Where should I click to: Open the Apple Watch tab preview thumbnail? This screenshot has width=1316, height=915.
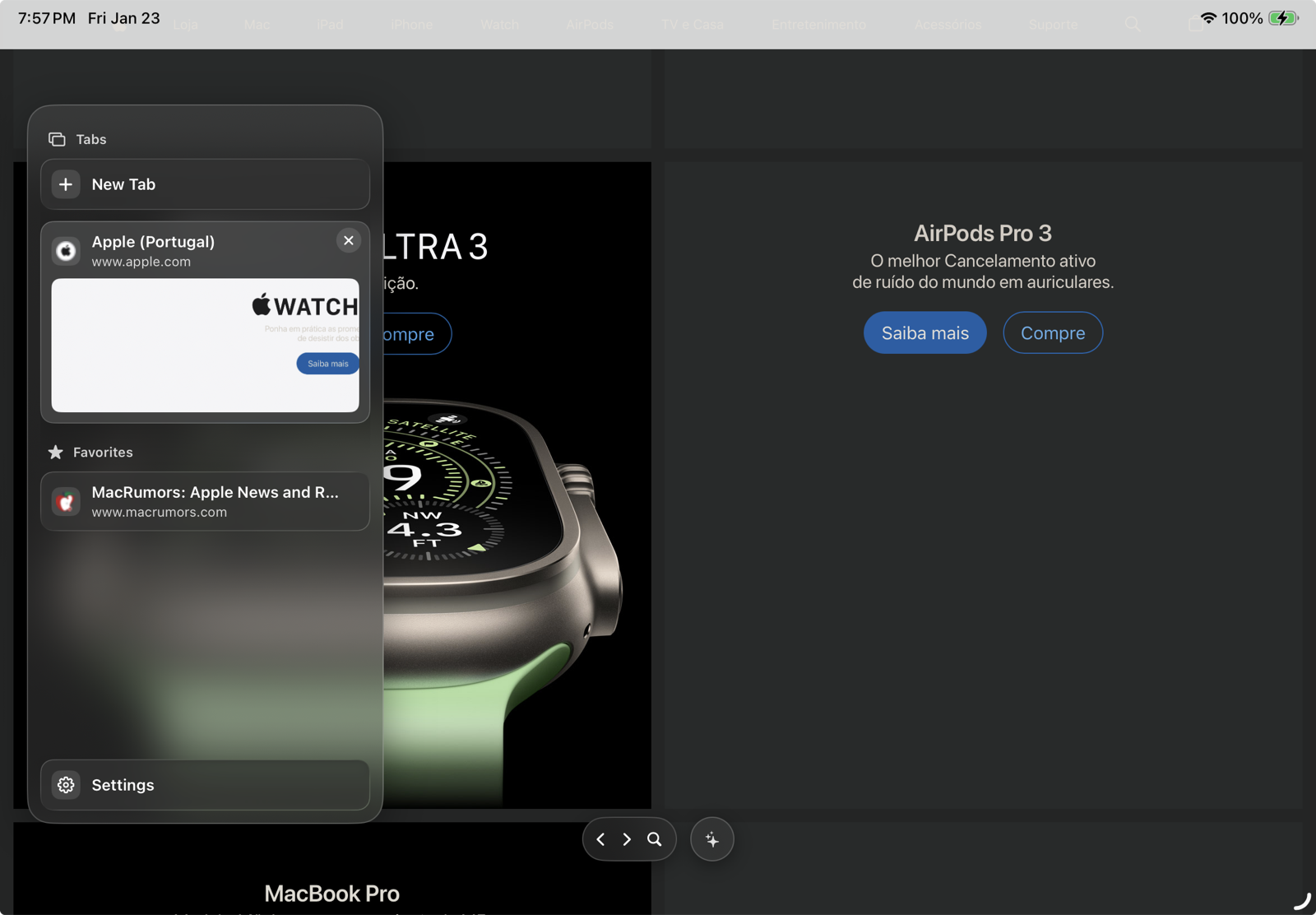tap(205, 345)
